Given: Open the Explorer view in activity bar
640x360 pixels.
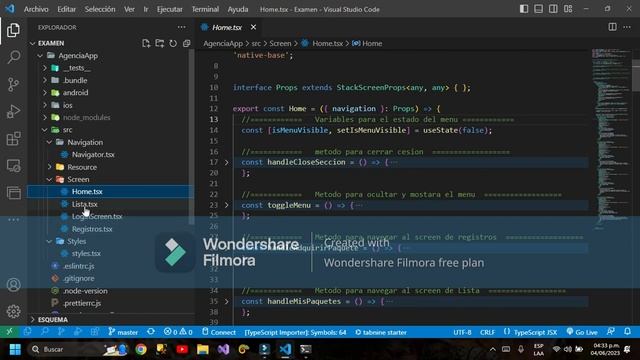Looking at the screenshot, I should tap(13, 30).
